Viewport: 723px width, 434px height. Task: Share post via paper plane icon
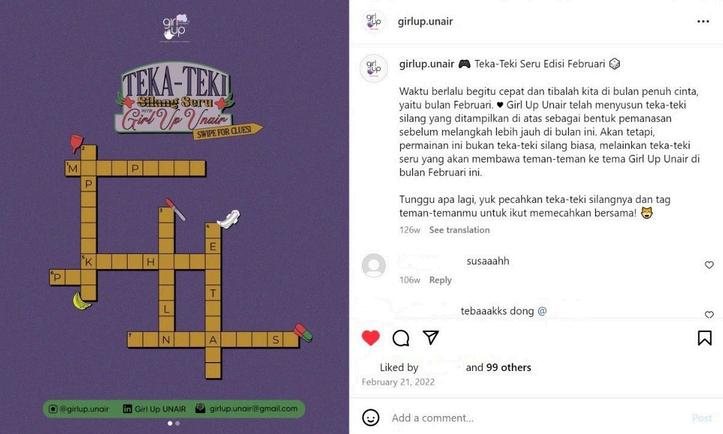[431, 338]
